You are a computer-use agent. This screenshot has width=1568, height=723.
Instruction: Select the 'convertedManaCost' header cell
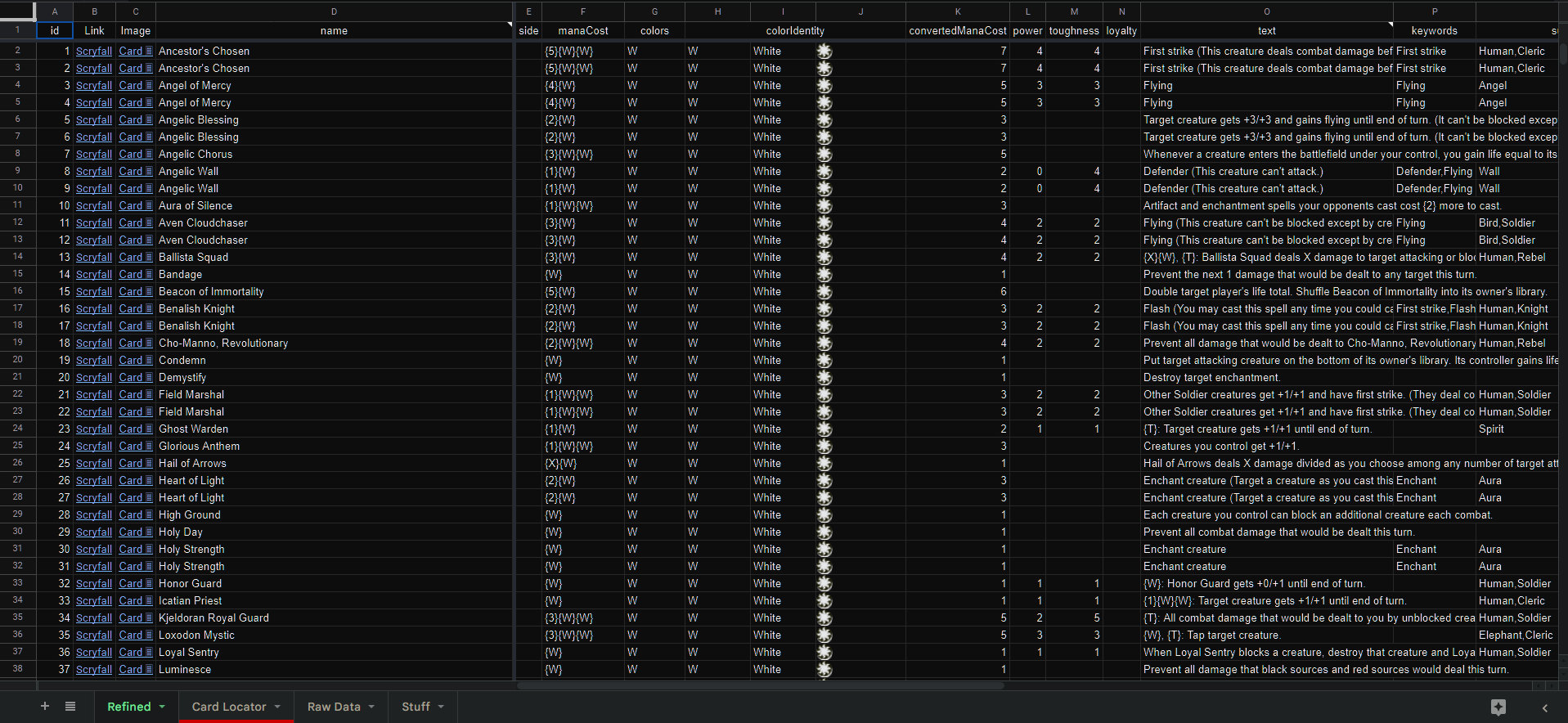pos(958,30)
